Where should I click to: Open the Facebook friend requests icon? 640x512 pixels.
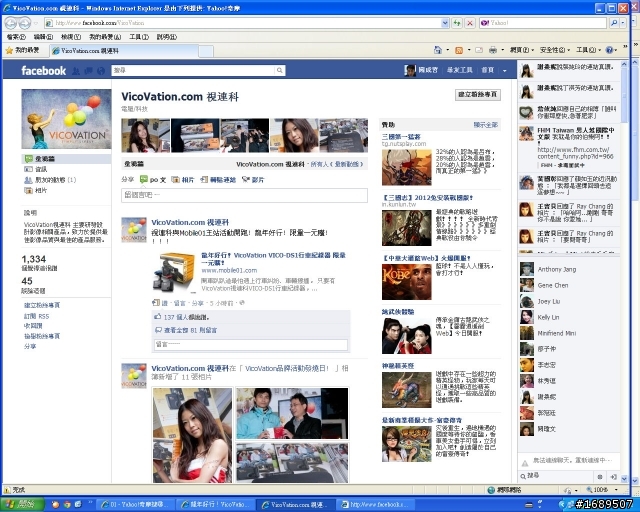click(76, 71)
